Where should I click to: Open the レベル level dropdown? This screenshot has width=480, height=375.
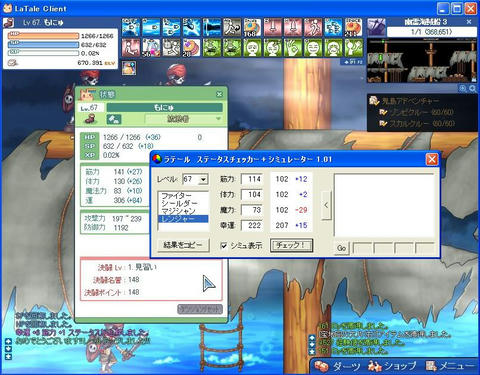[x=203, y=179]
